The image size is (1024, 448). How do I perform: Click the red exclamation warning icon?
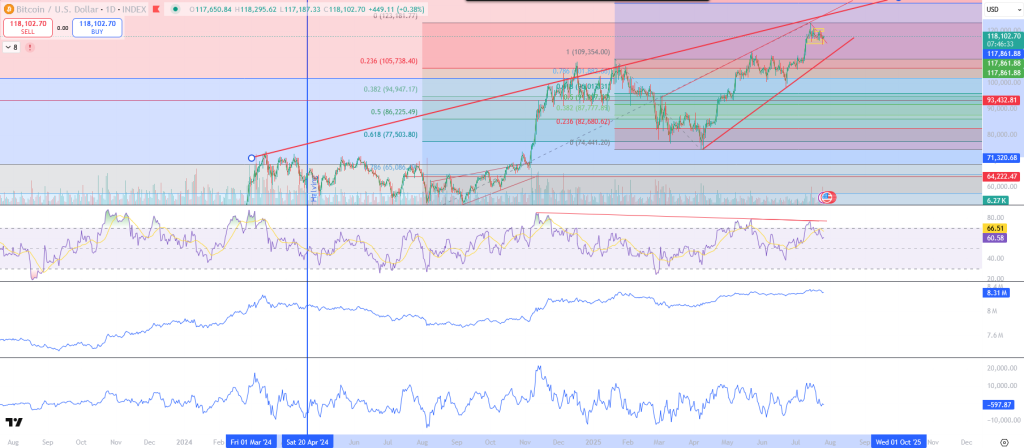coord(30,47)
